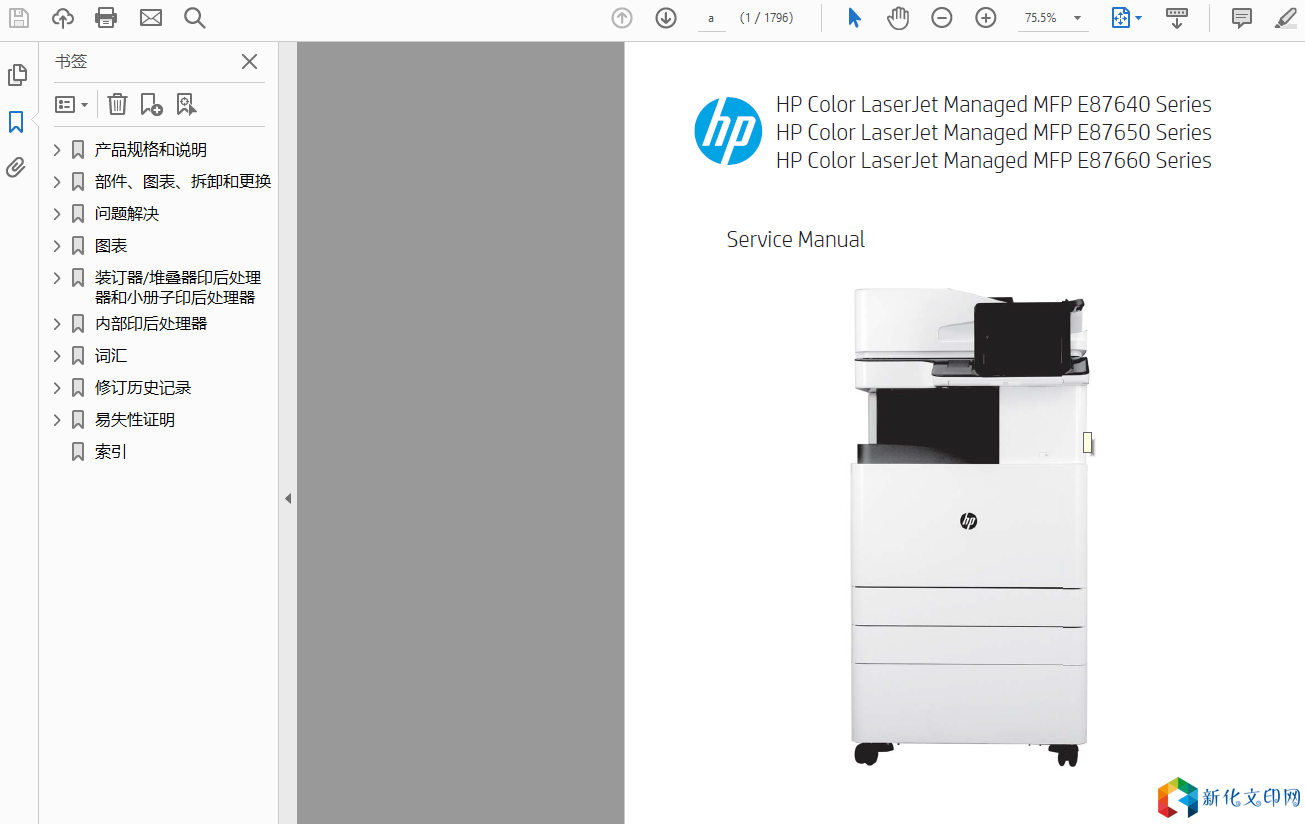This screenshot has height=824, width=1305.
Task: Toggle the bookmarks panel sidebar icon
Action: pos(16,122)
